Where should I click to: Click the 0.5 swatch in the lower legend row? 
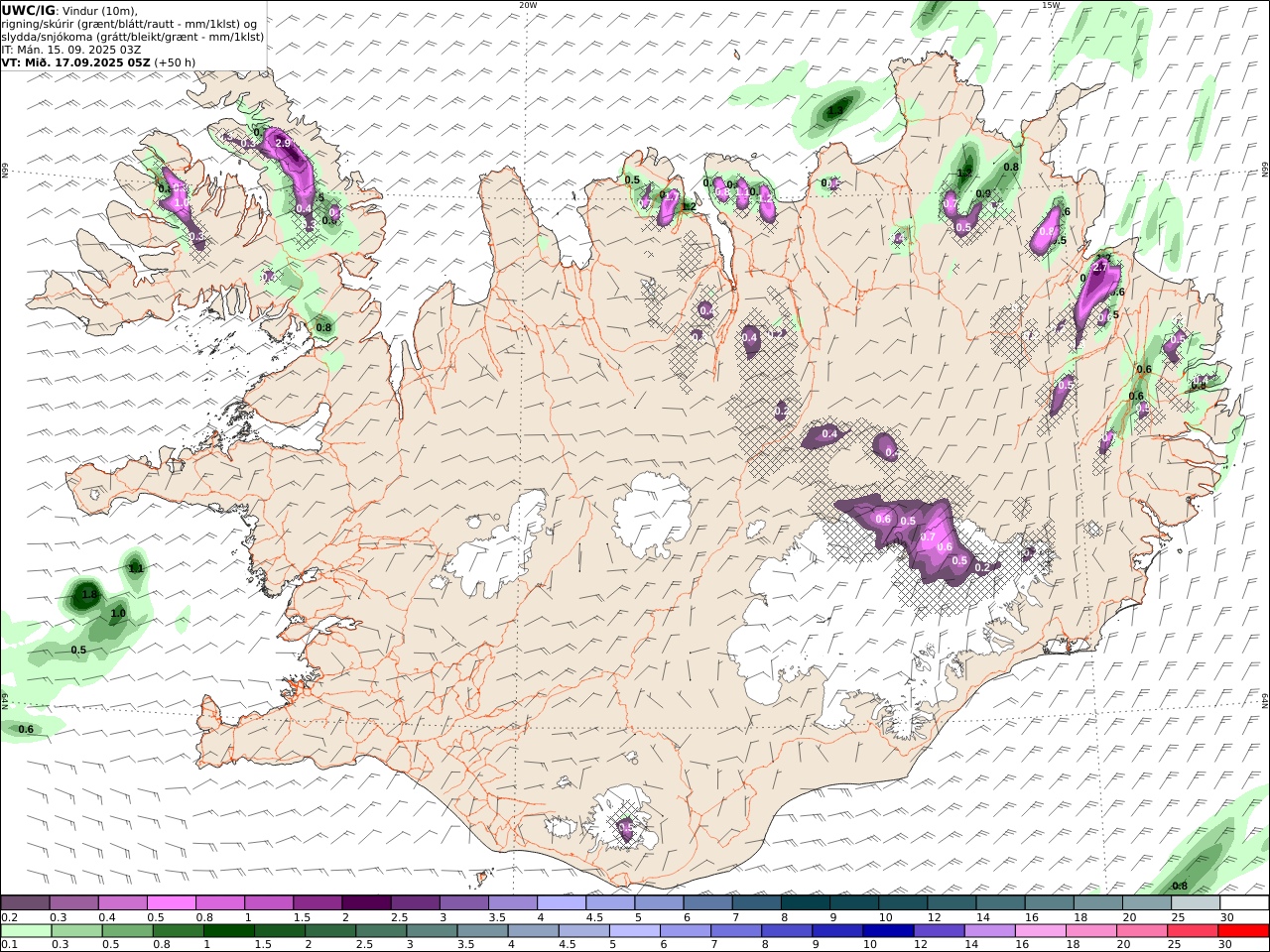(x=128, y=930)
